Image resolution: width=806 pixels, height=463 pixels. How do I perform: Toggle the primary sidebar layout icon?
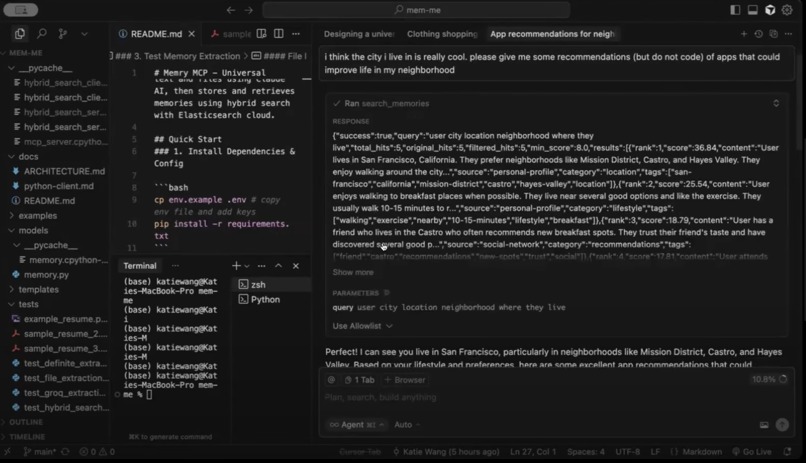tap(735, 10)
